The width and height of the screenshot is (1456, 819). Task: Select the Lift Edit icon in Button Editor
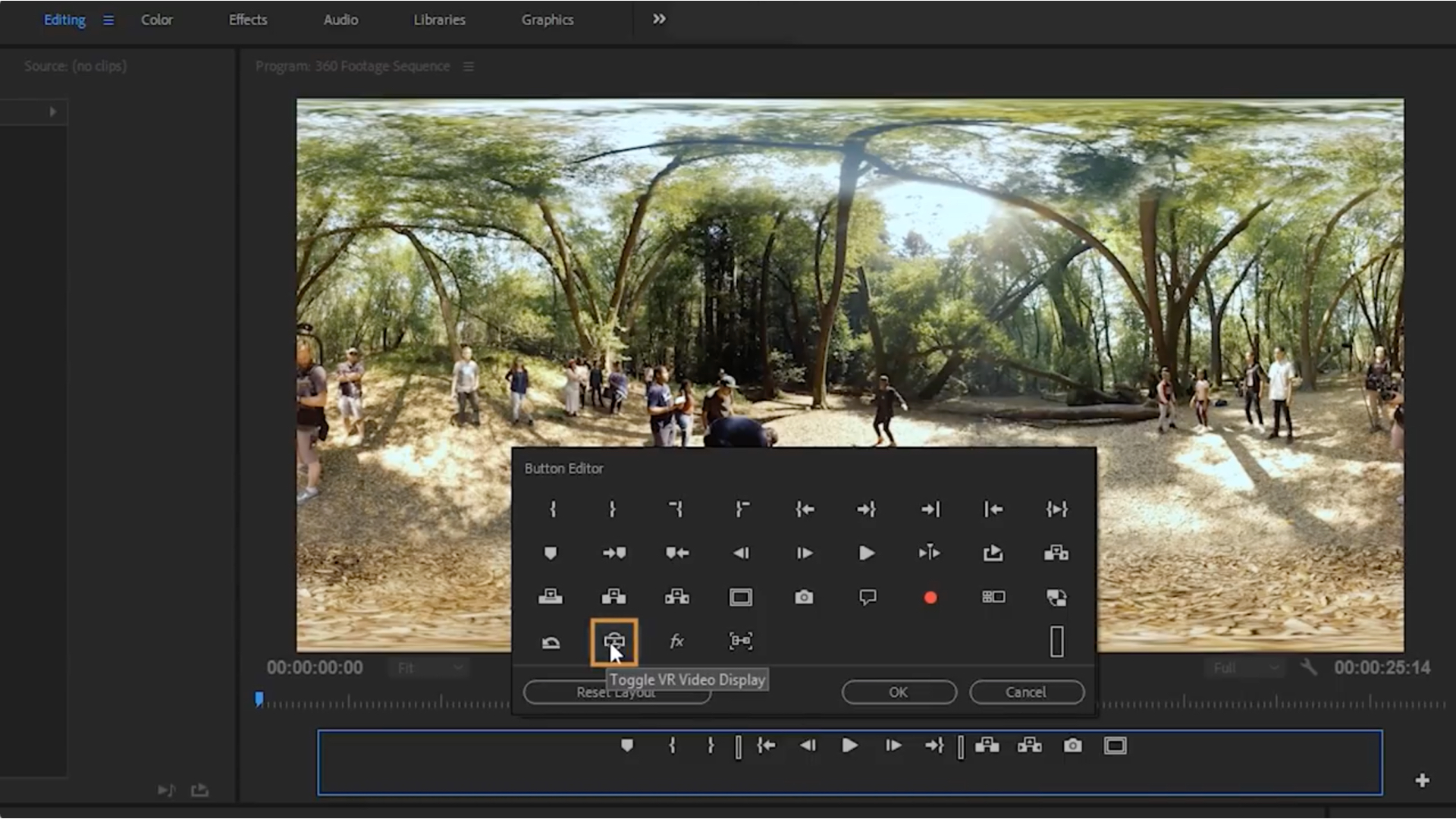click(x=613, y=596)
